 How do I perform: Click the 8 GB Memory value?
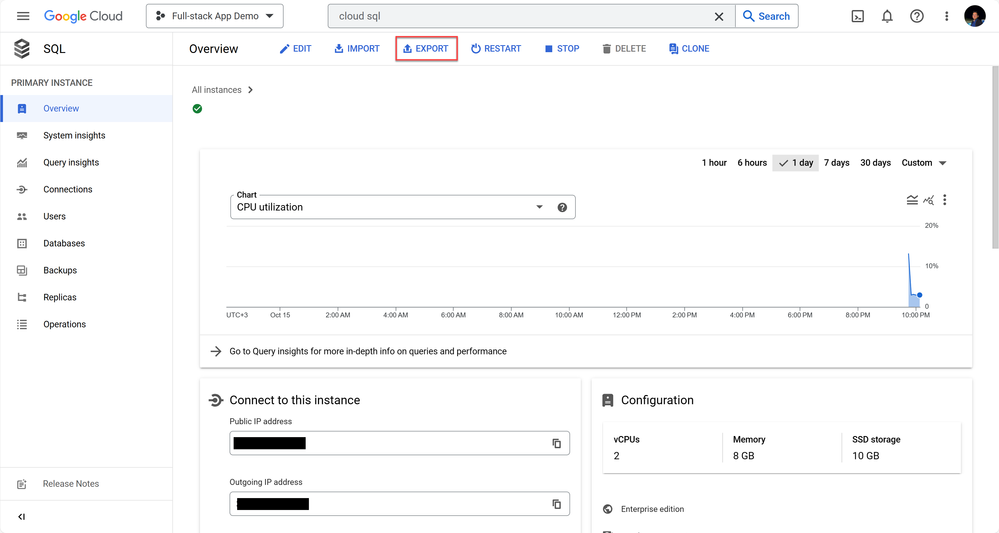(744, 456)
